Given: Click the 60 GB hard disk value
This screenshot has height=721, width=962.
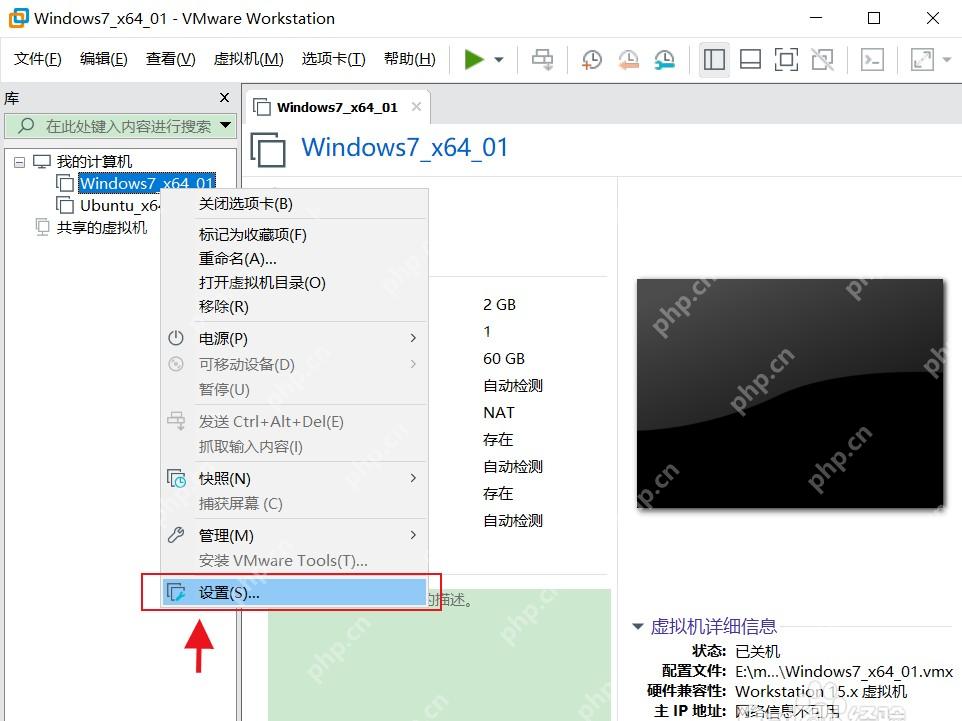Looking at the screenshot, I should 504,359.
